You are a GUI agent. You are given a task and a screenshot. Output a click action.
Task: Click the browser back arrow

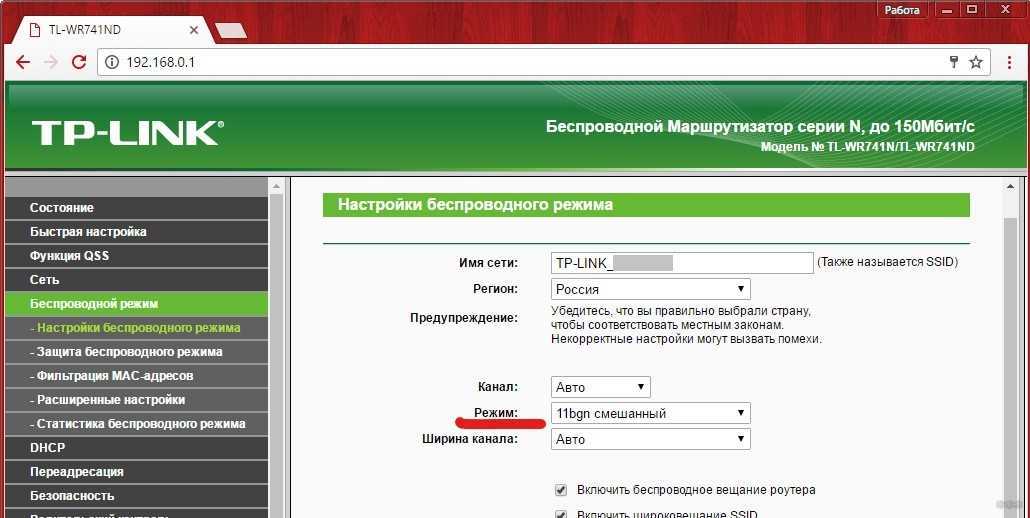22,62
